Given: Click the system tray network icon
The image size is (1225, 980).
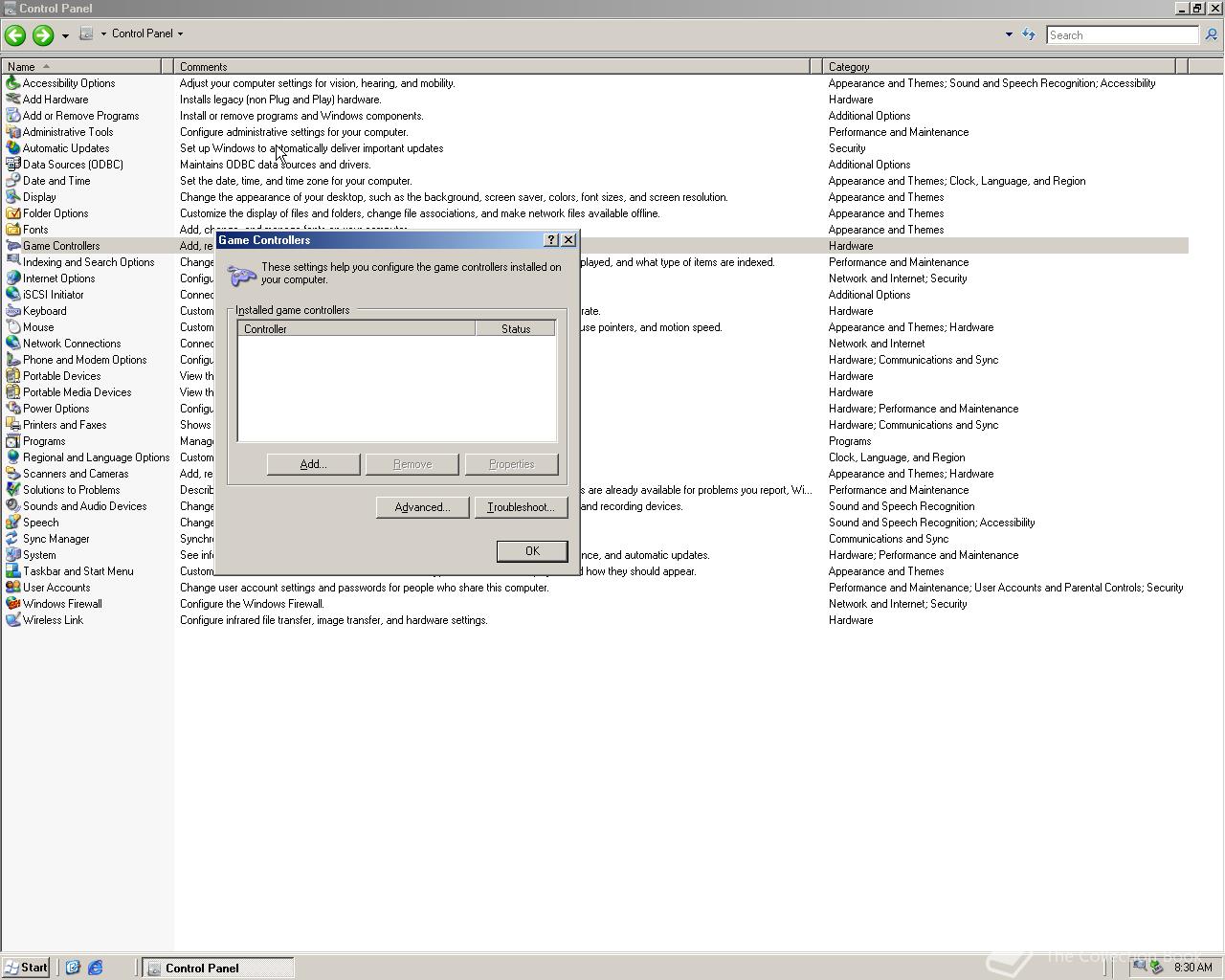Looking at the screenshot, I should [x=1139, y=967].
